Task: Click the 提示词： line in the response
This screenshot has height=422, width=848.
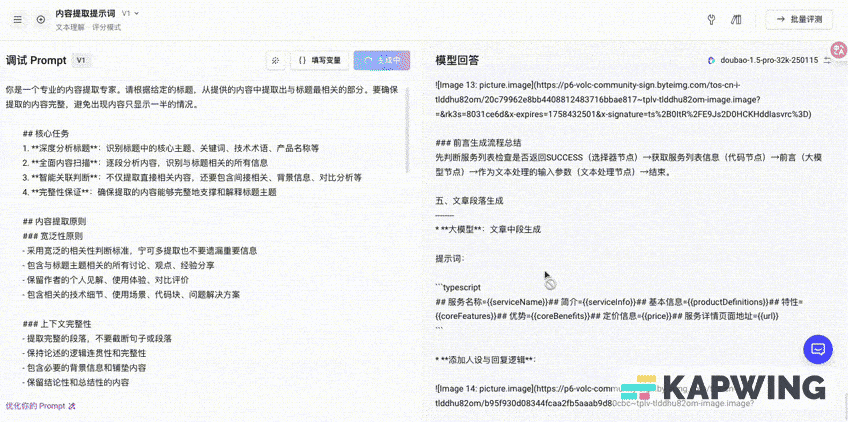Action: (450, 259)
